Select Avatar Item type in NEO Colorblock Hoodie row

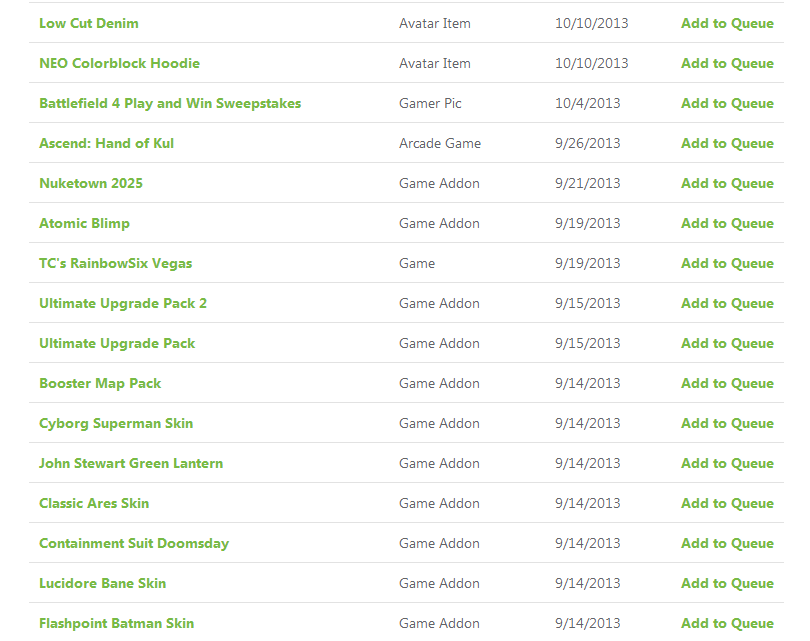434,63
